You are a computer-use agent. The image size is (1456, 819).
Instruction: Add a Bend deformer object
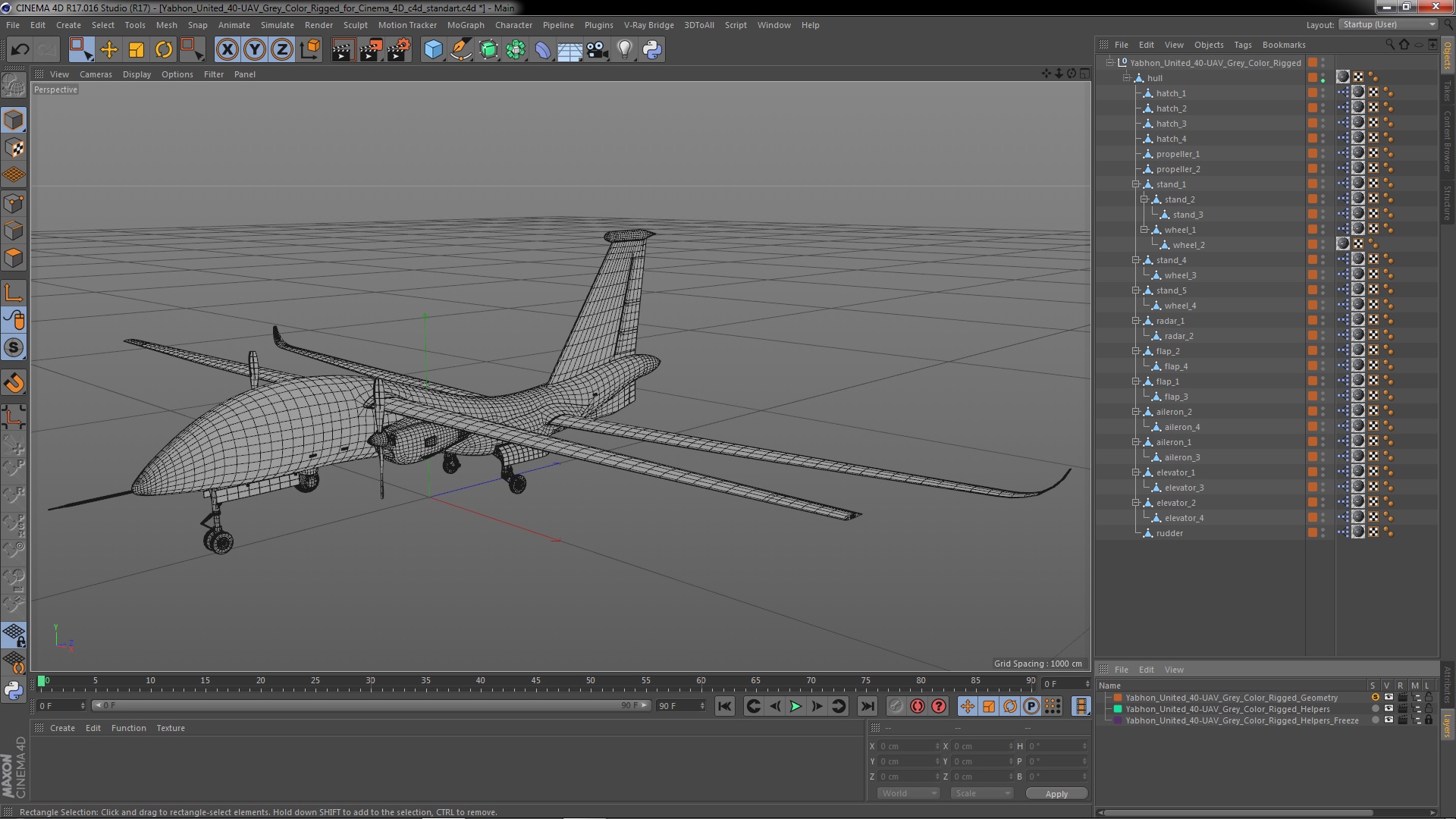pos(543,50)
